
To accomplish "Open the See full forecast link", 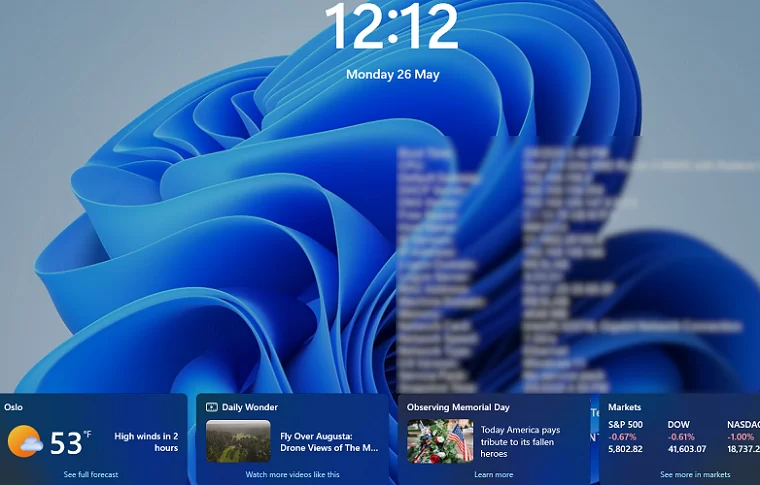I will [x=91, y=474].
